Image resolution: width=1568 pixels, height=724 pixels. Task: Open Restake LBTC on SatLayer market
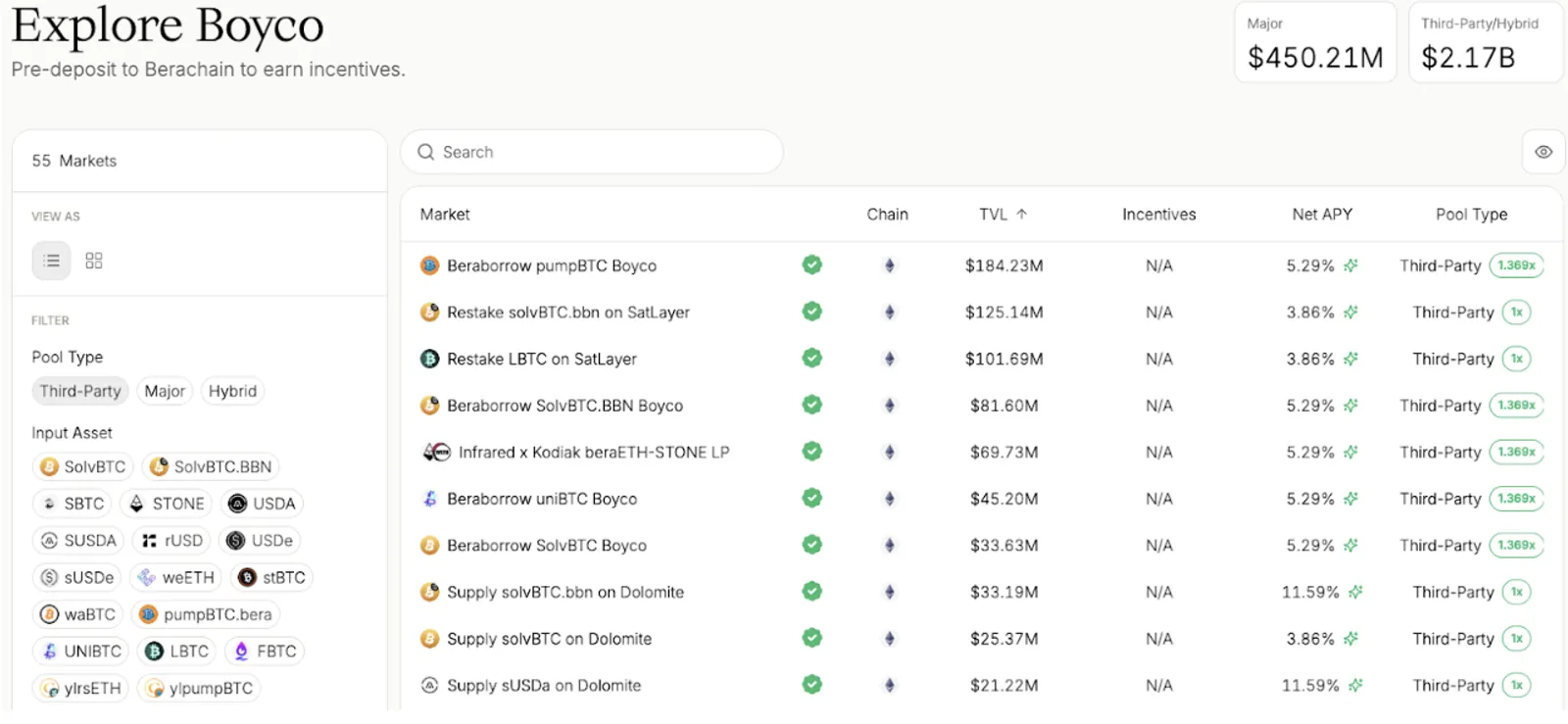pyautogui.click(x=542, y=360)
